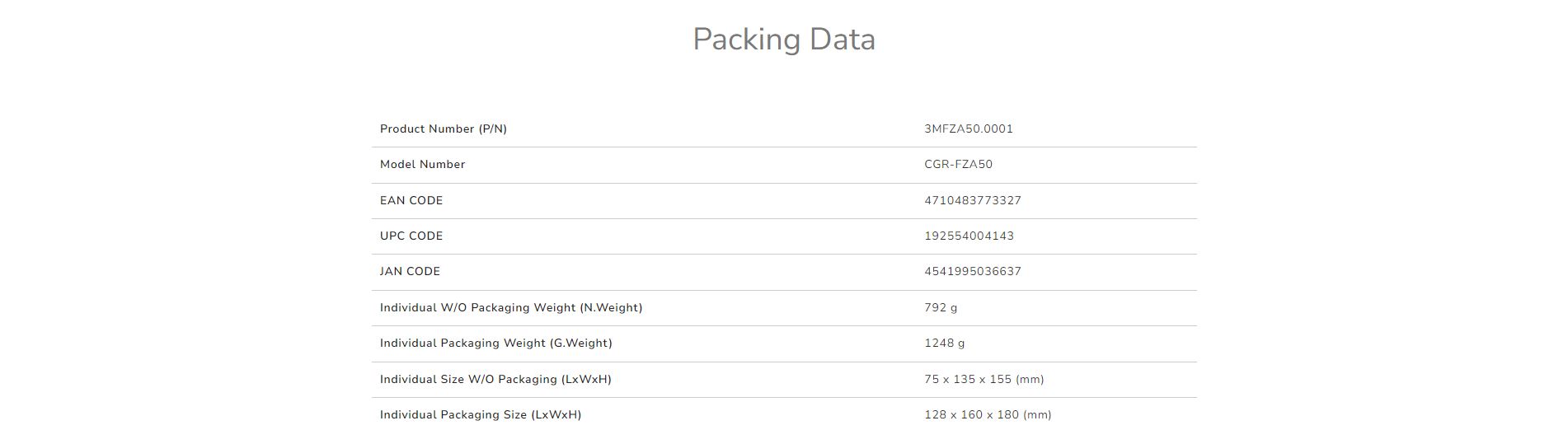This screenshot has height=444, width=1568.
Task: Select the 792 g net weight value
Action: [941, 308]
